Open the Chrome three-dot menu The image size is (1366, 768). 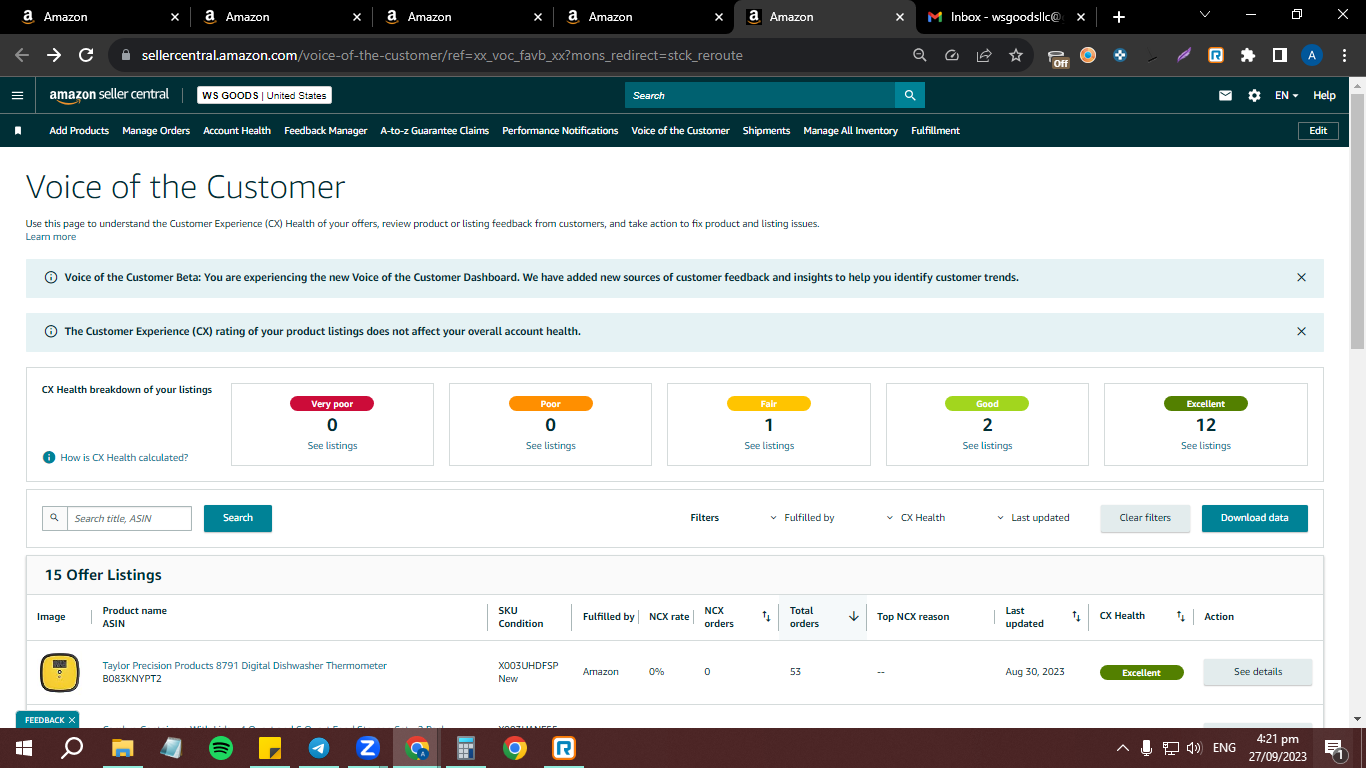coord(1344,55)
